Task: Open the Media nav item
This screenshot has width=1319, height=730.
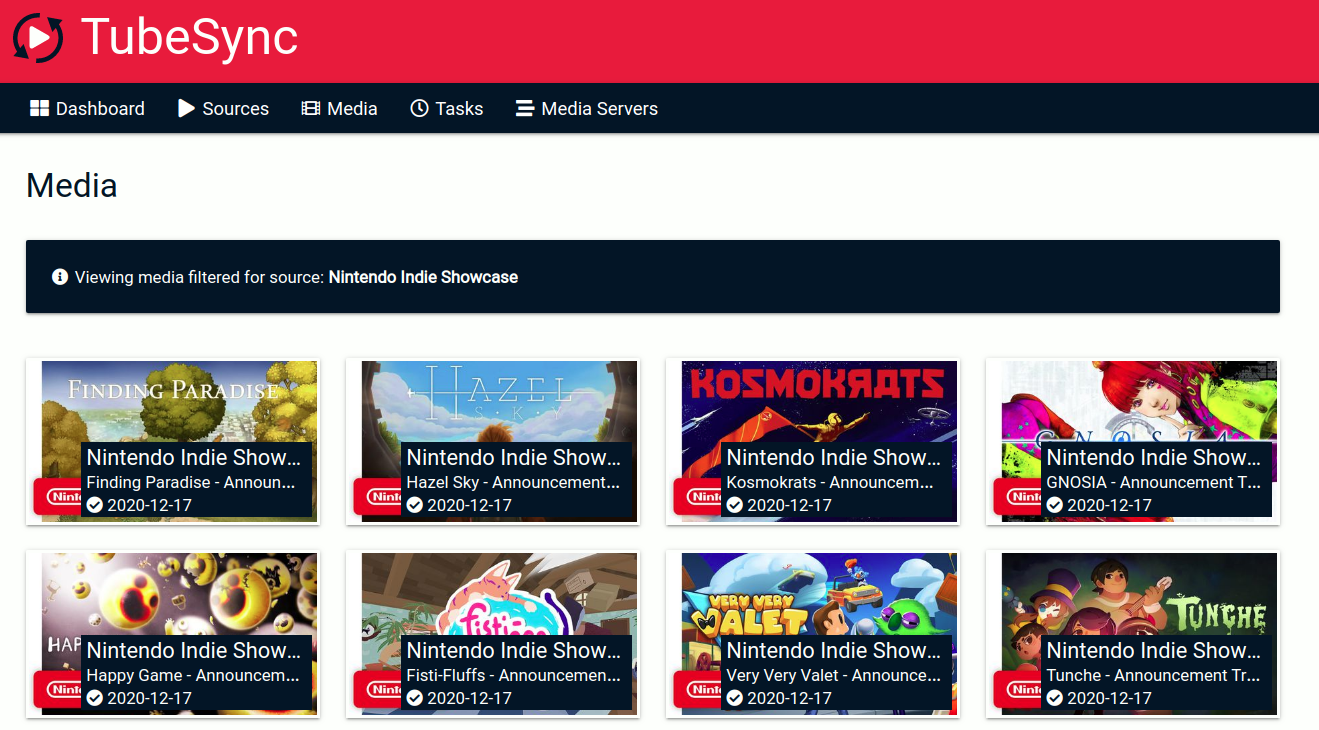Action: [x=340, y=108]
